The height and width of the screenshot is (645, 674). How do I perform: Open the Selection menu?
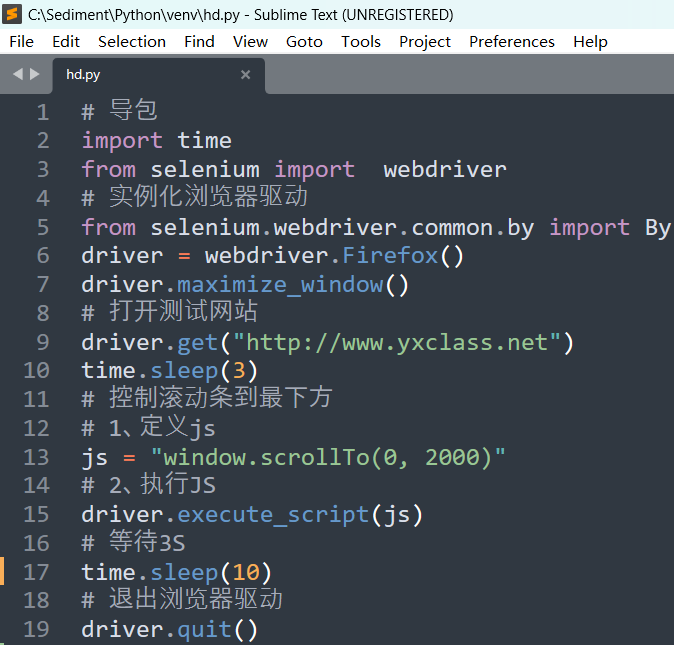click(132, 42)
